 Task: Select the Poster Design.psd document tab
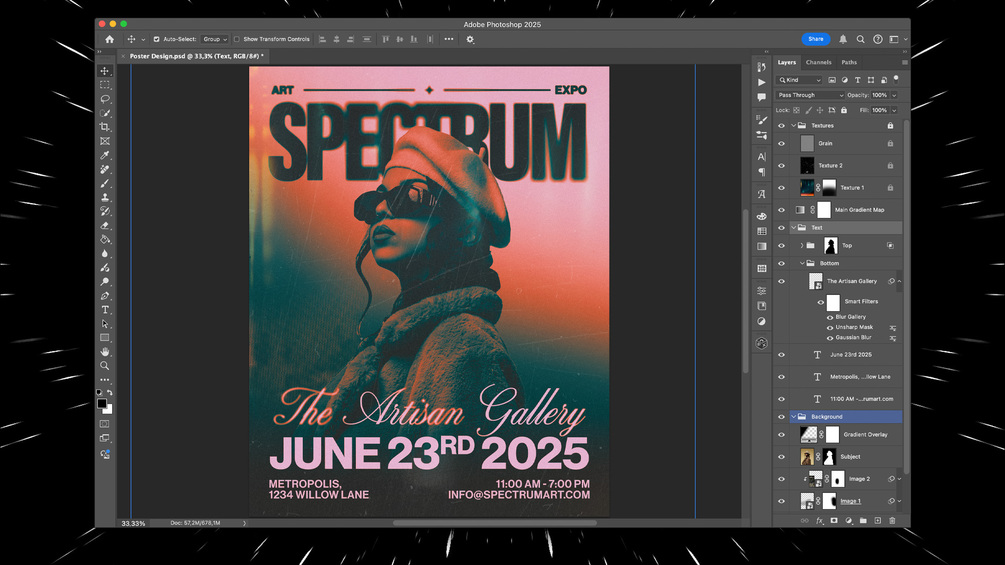click(195, 56)
